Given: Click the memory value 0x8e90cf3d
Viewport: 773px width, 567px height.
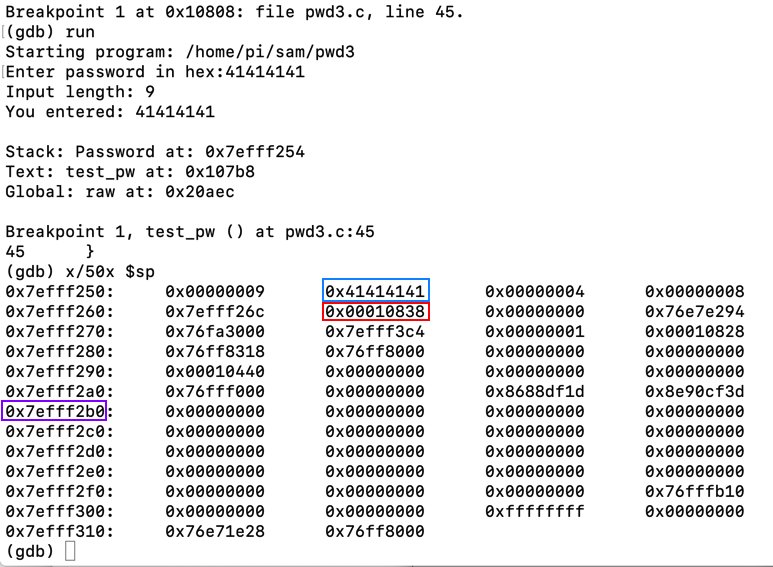Looking at the screenshot, I should [695, 391].
